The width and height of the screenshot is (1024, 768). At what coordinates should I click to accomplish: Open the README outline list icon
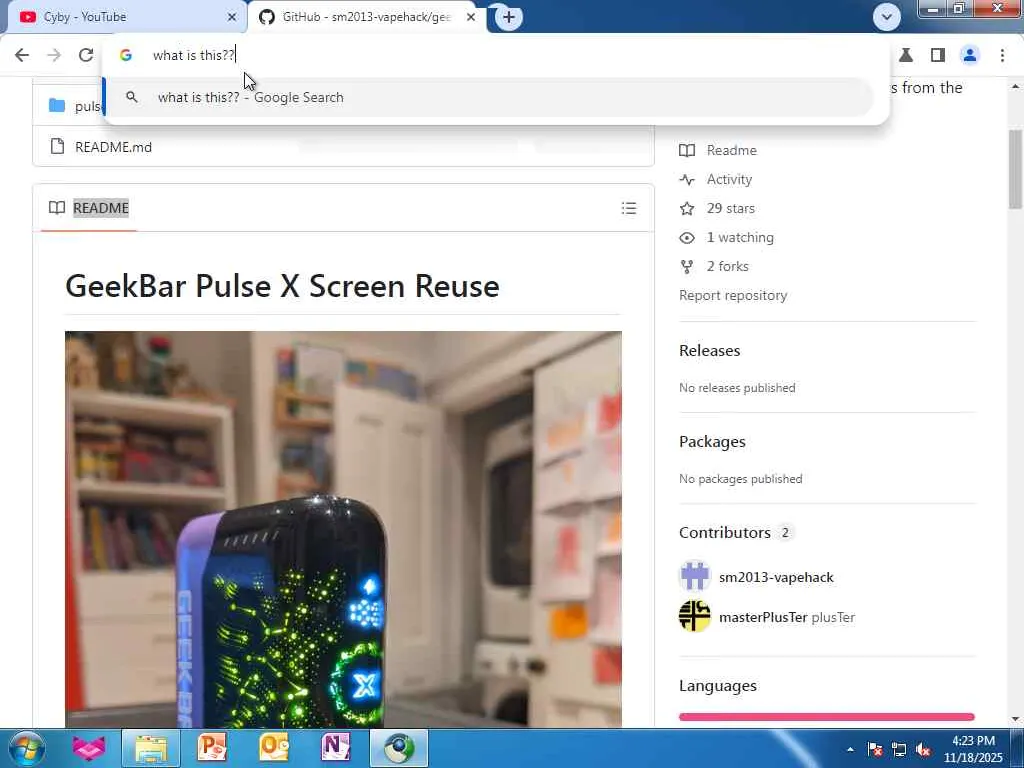pos(629,208)
